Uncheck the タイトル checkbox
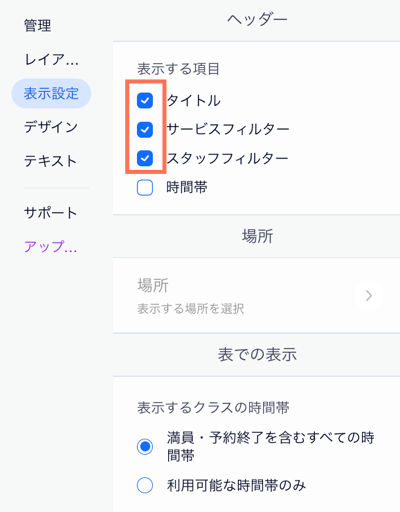Viewport: 400px width, 512px height. coord(145,101)
